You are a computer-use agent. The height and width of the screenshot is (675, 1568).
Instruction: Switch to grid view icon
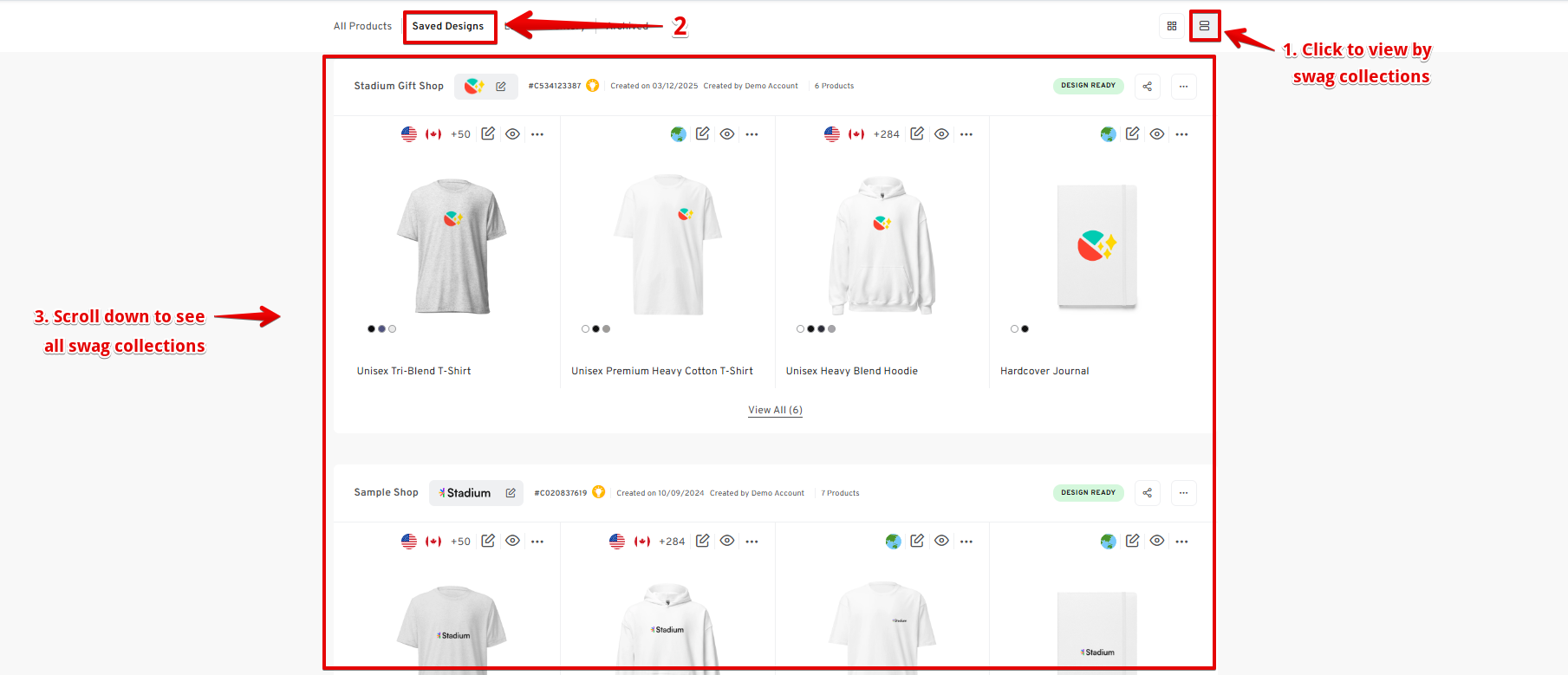(1171, 26)
